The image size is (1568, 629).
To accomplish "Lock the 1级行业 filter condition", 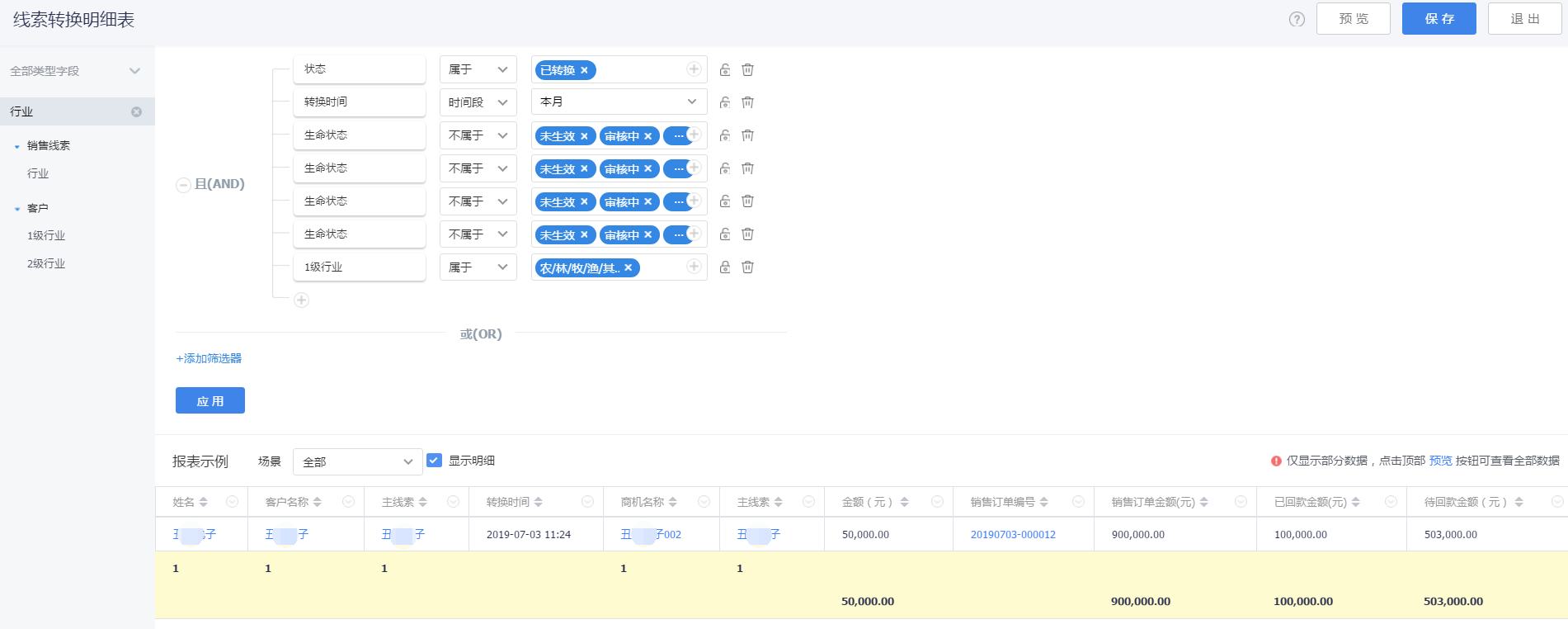I will click(725, 267).
